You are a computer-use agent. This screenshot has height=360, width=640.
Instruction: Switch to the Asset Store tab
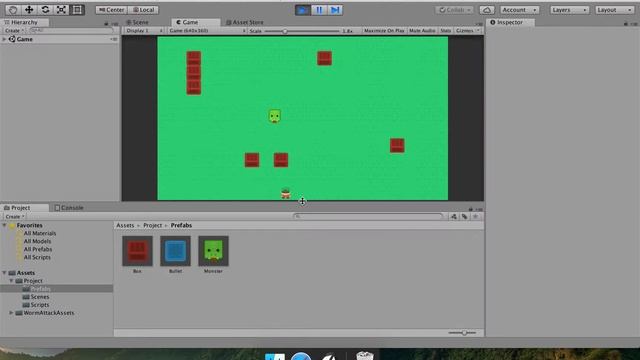pyautogui.click(x=244, y=22)
